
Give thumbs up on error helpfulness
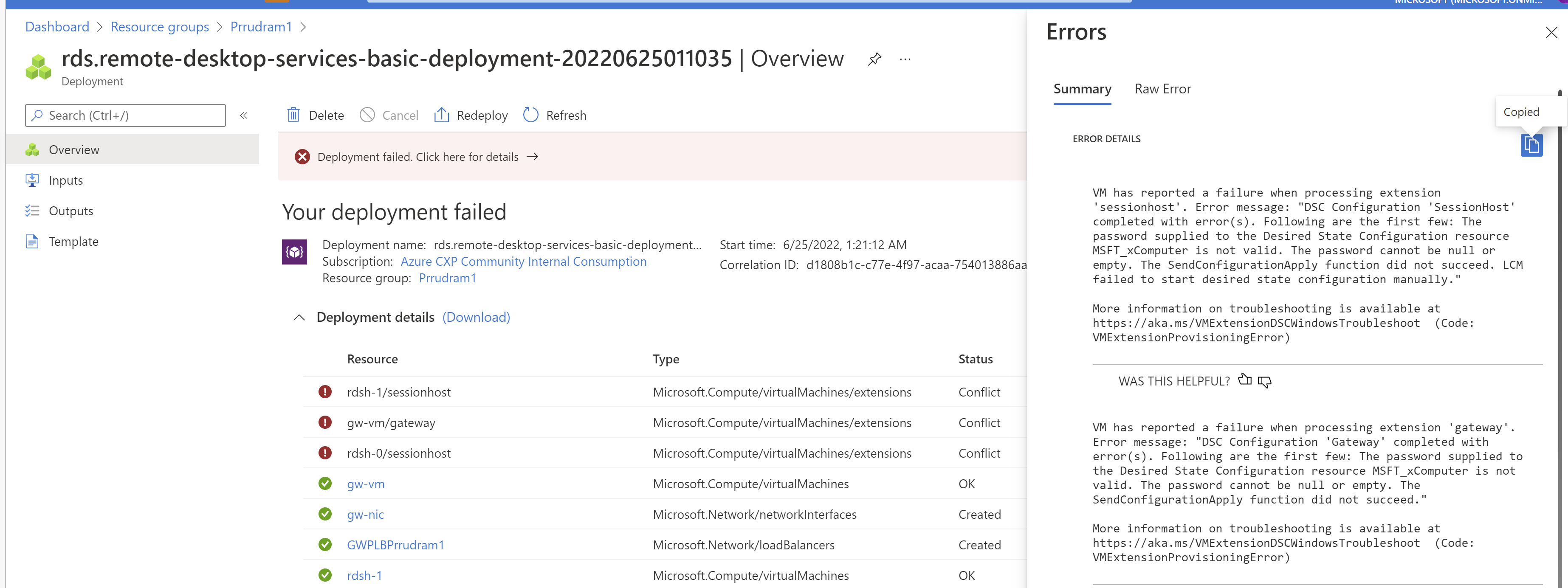[x=1245, y=380]
